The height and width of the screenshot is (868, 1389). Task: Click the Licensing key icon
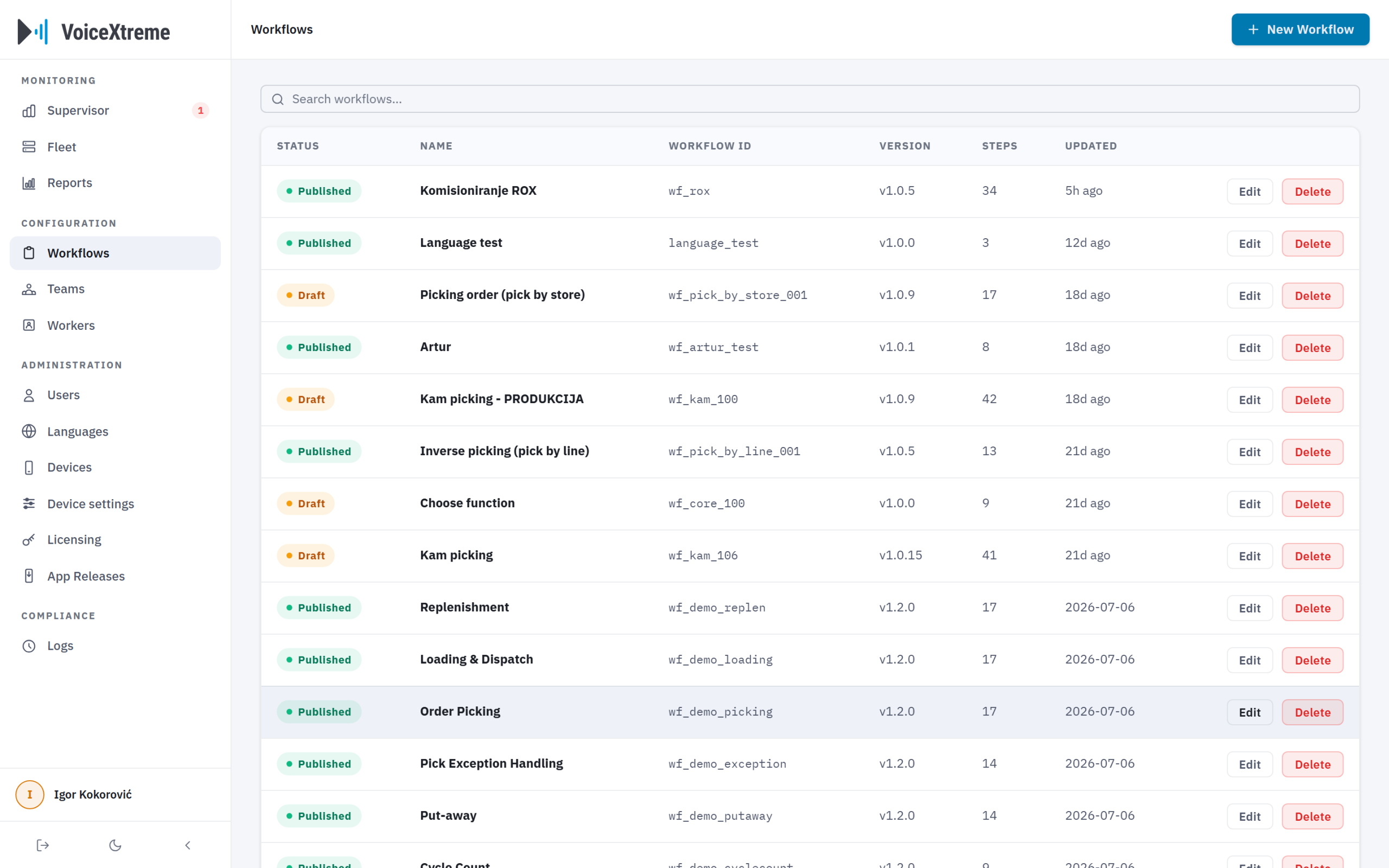pos(29,540)
